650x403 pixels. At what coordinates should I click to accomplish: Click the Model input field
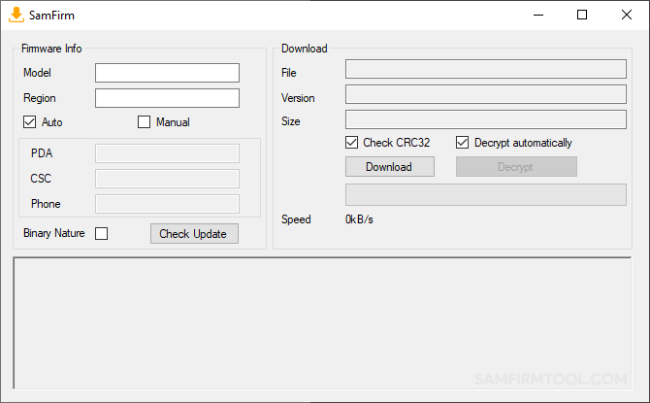click(x=167, y=73)
